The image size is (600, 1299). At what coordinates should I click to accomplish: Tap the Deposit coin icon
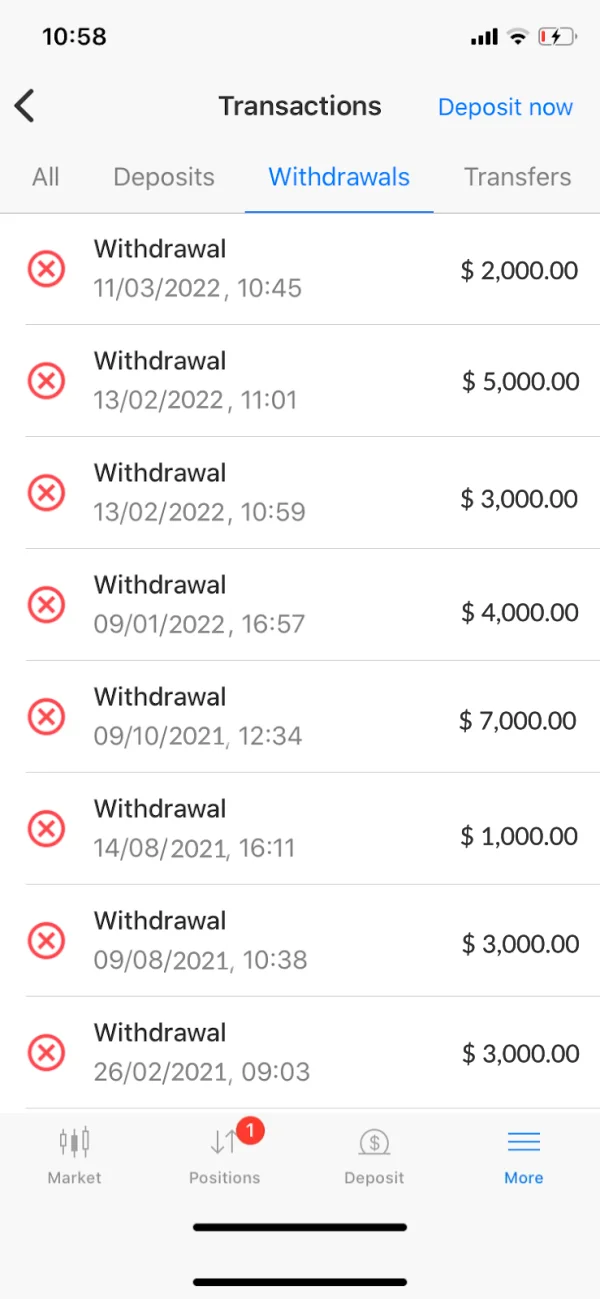click(374, 1142)
